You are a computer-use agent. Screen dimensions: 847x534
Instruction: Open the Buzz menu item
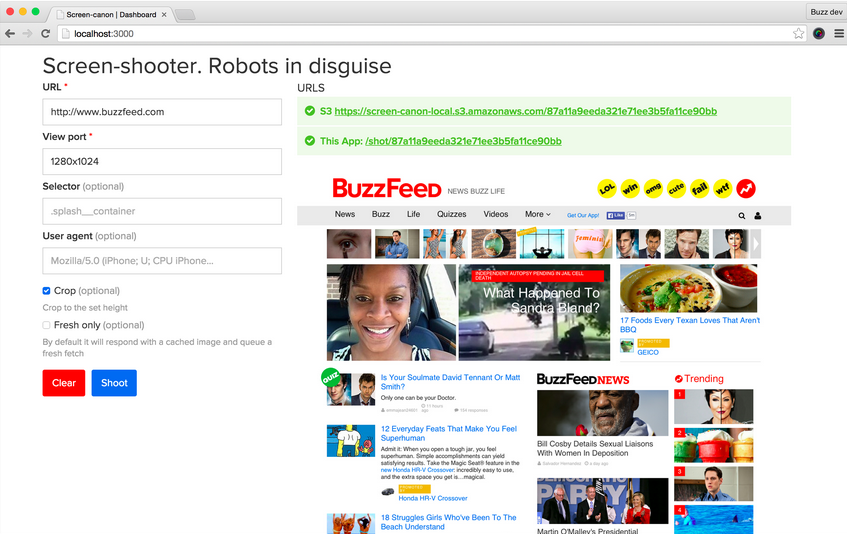[381, 214]
